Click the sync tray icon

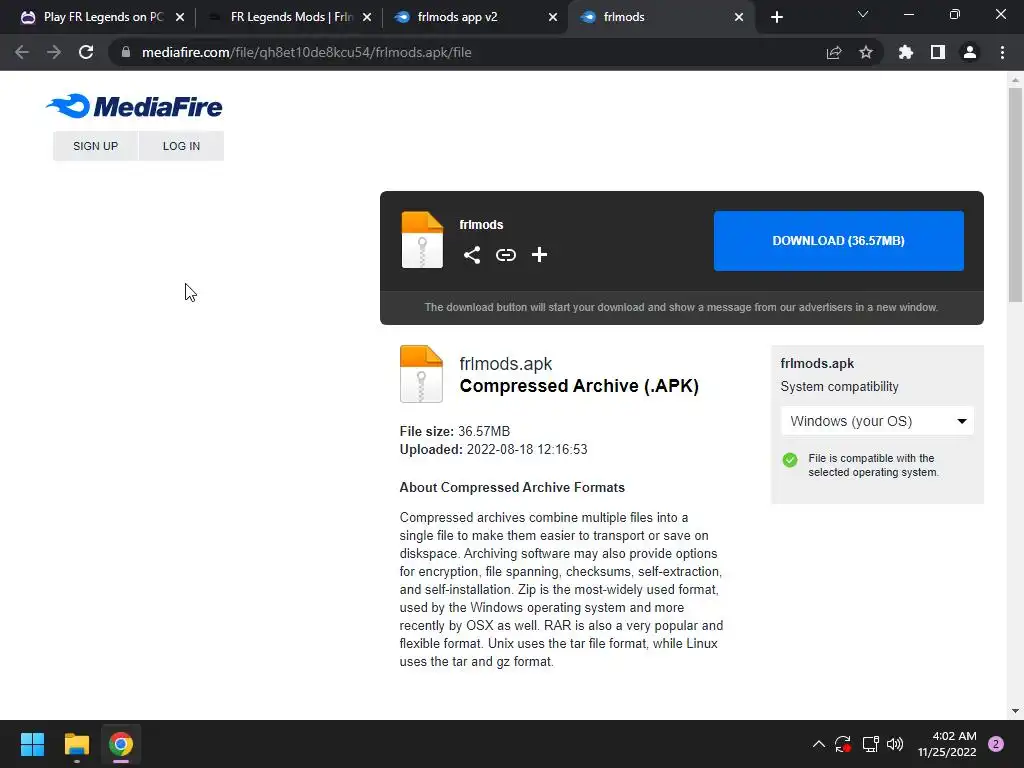842,744
